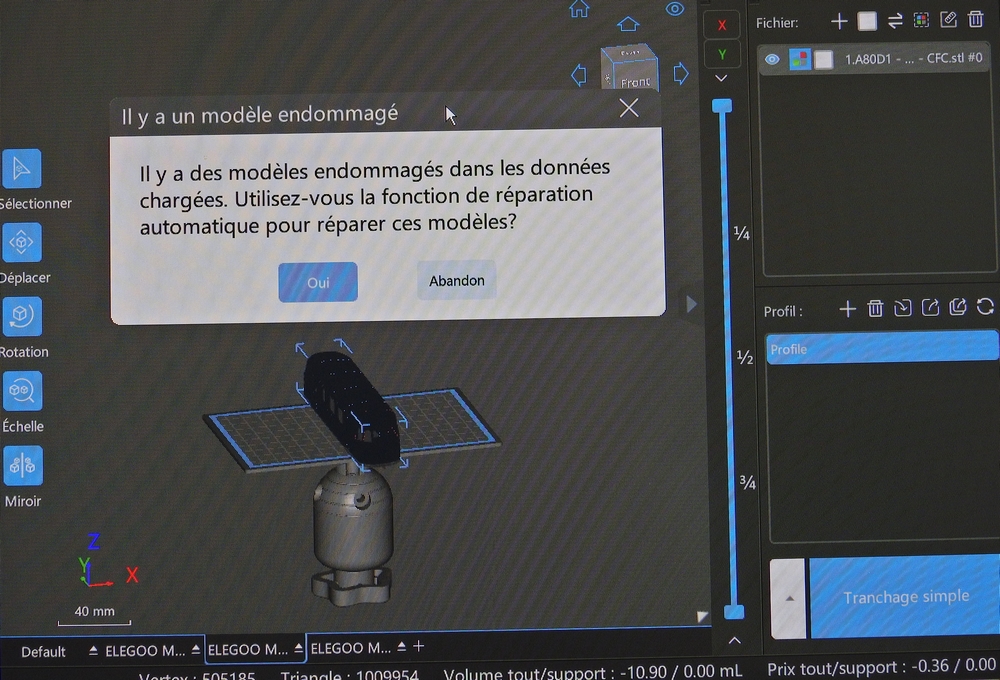Click the swap arrows icon in Fichier toolbar
This screenshot has height=680, width=1000.
click(x=895, y=21)
